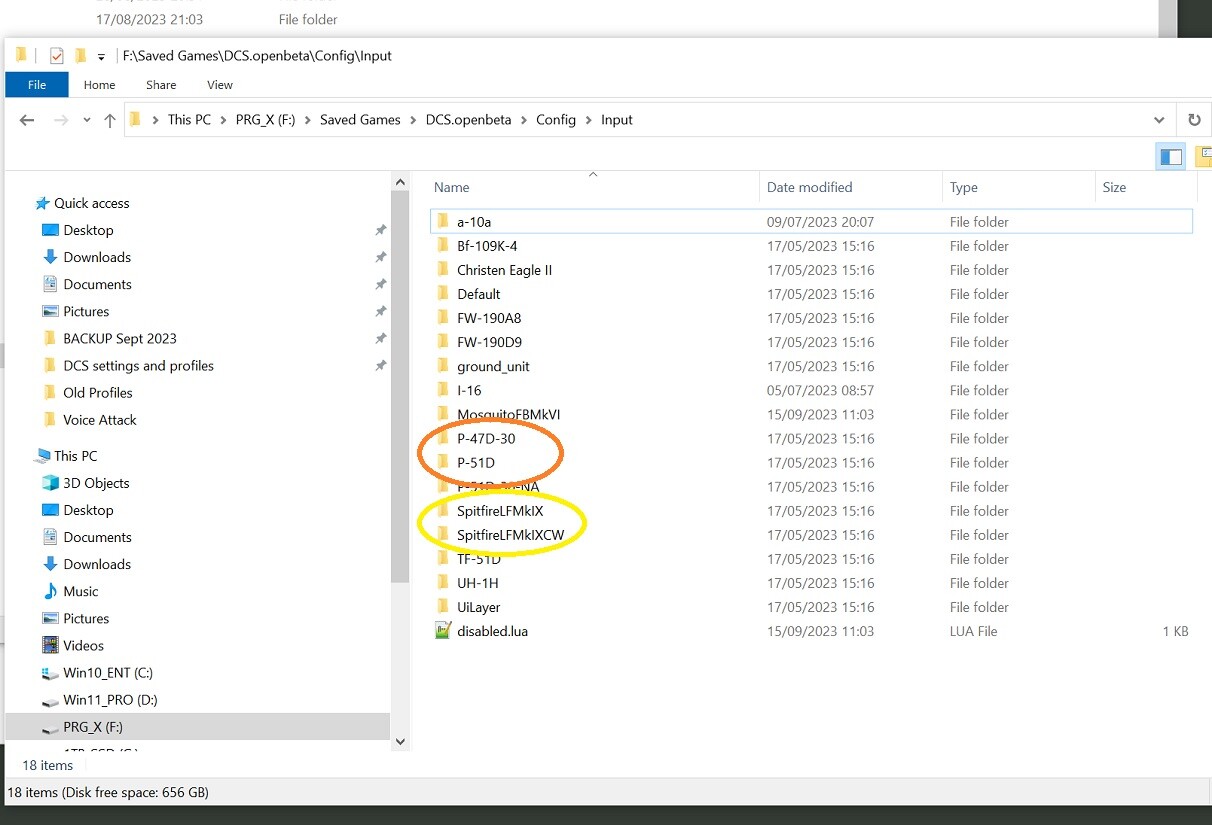Open Desktop under Quick access
1212x825 pixels.
click(88, 230)
